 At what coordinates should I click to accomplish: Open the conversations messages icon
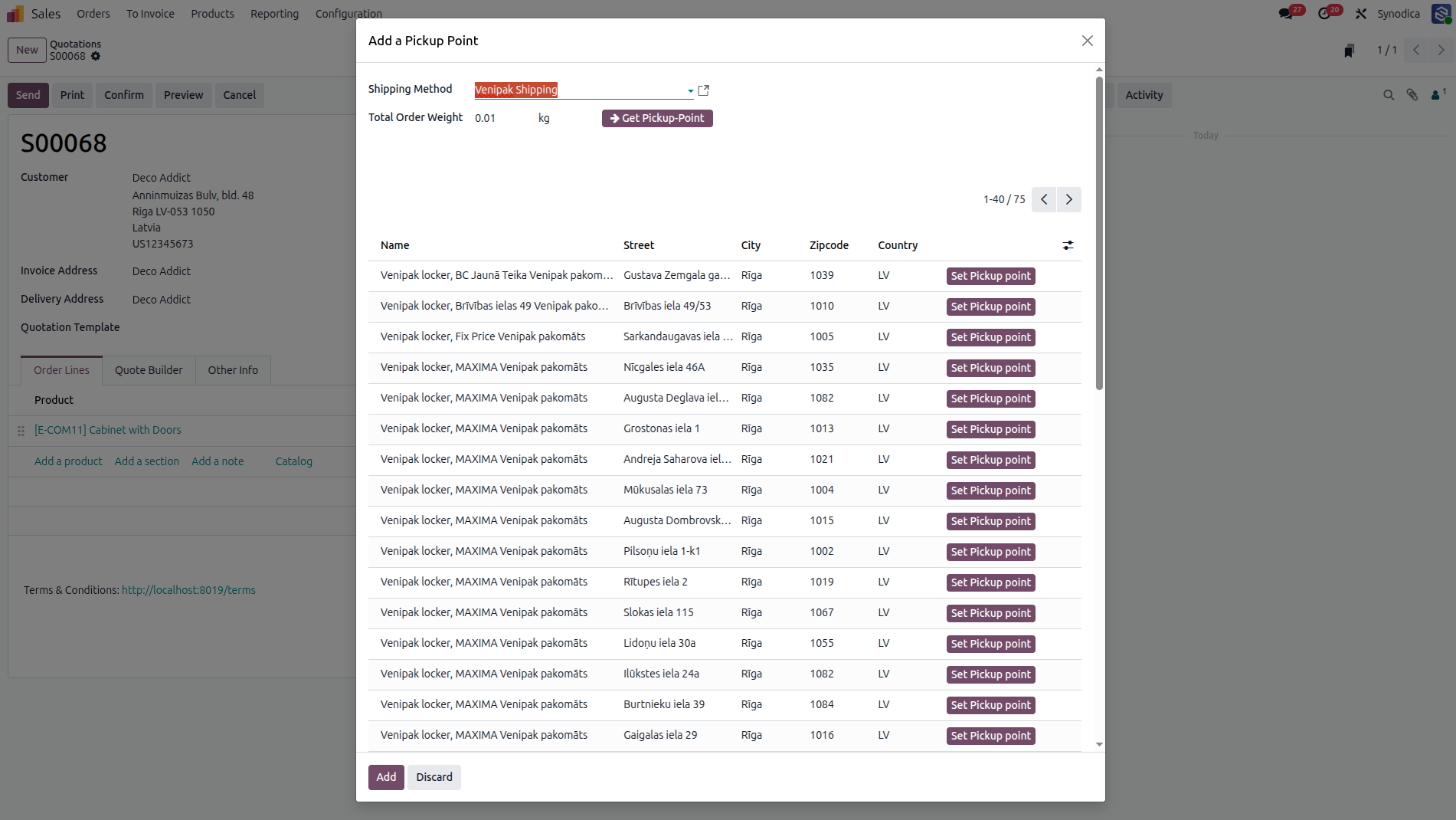1286,14
